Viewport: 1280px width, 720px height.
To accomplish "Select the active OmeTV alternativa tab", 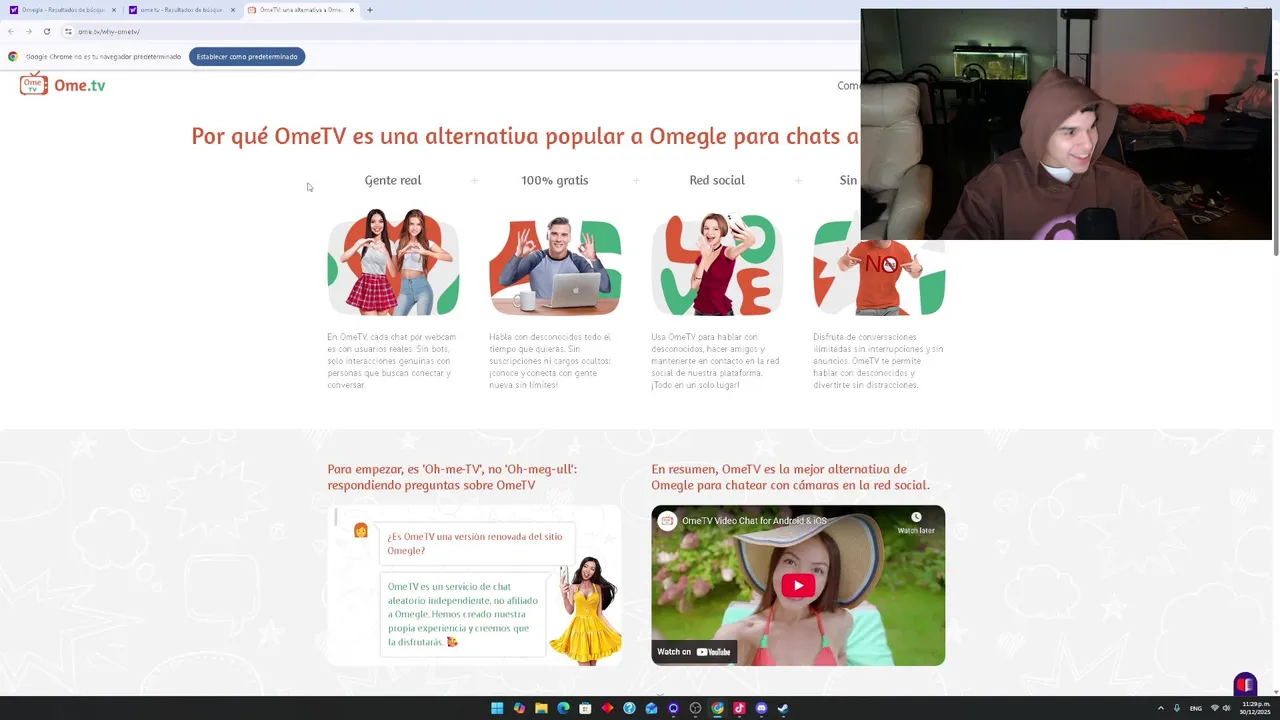I will click(300, 10).
